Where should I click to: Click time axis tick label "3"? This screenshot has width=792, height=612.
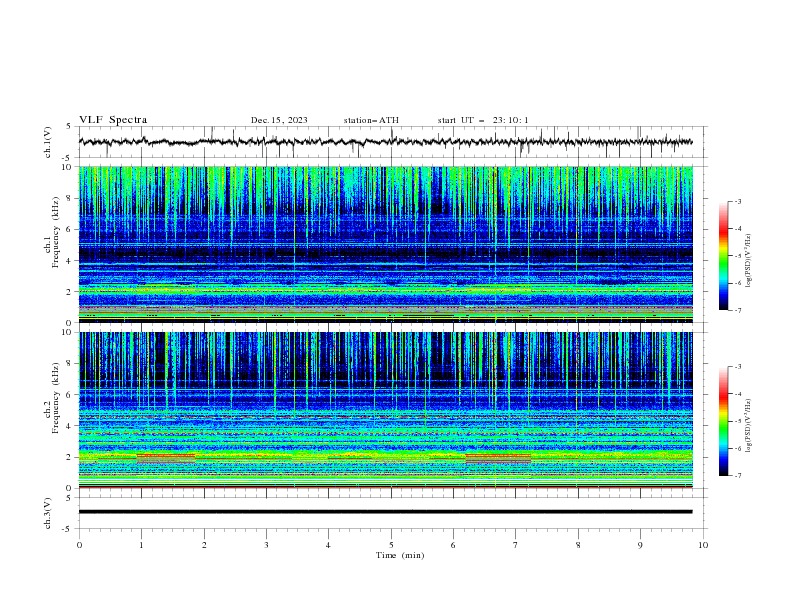266,545
